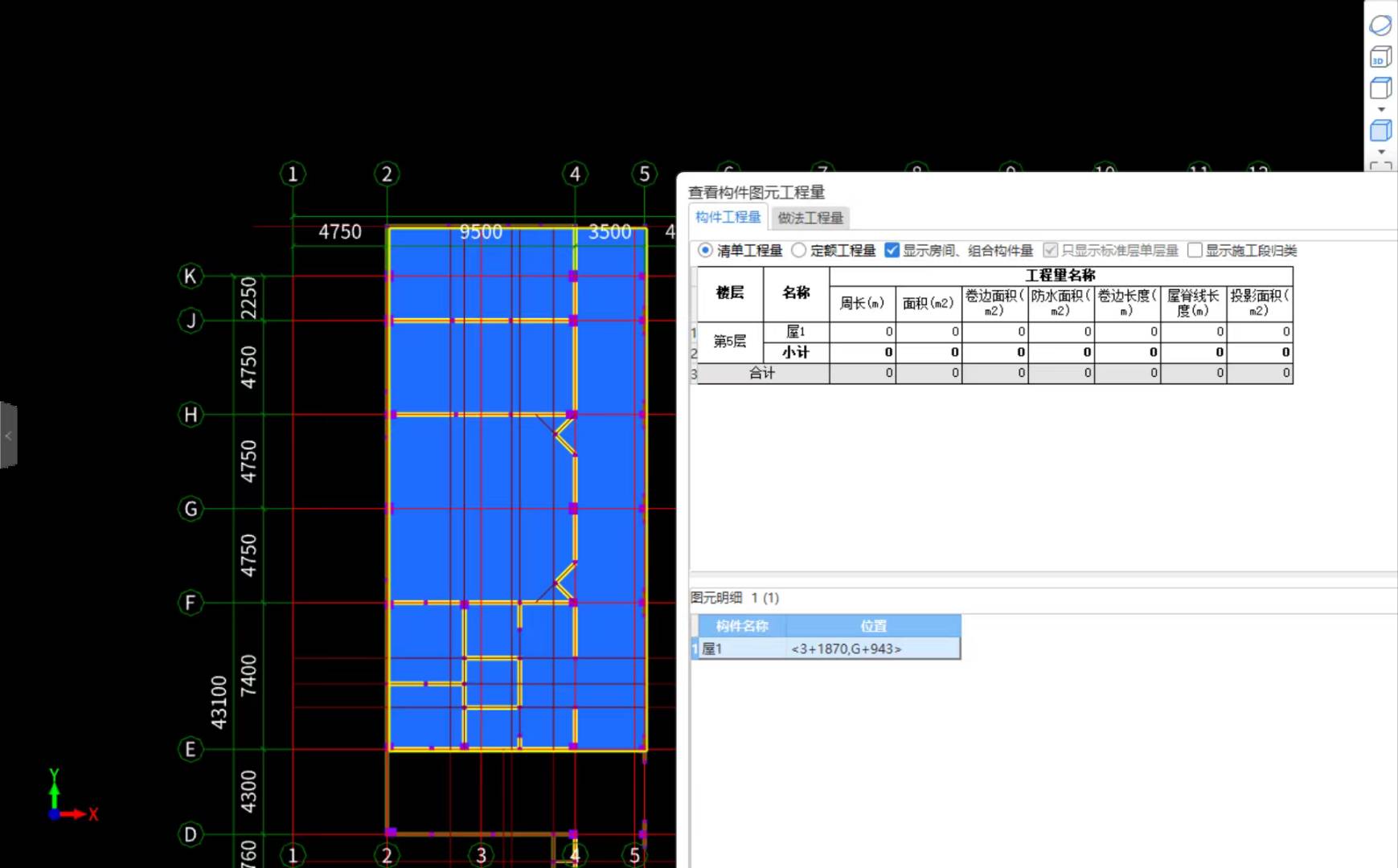Open dropdown arrow below solid cube icon
Screen dimensions: 1398x868
[1381, 152]
